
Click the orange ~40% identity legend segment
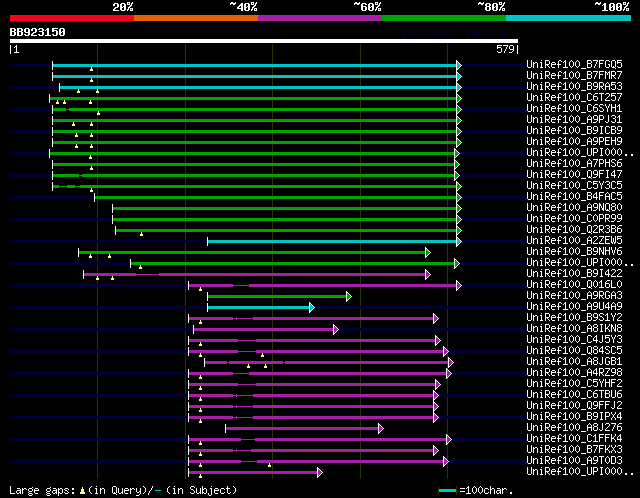(196, 18)
